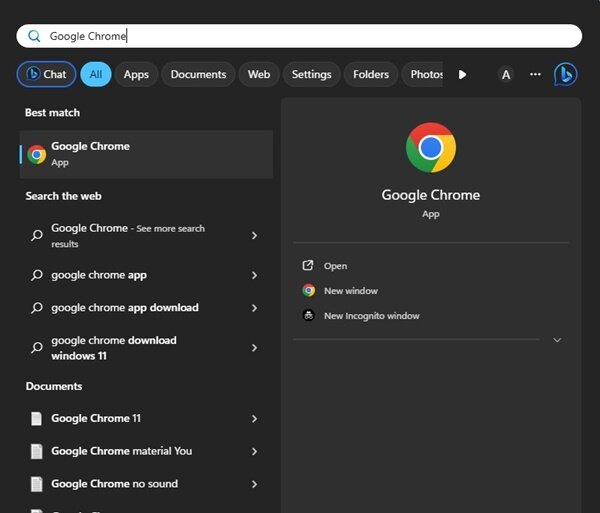This screenshot has height=513, width=600.
Task: Choose New window action
Action: point(351,291)
